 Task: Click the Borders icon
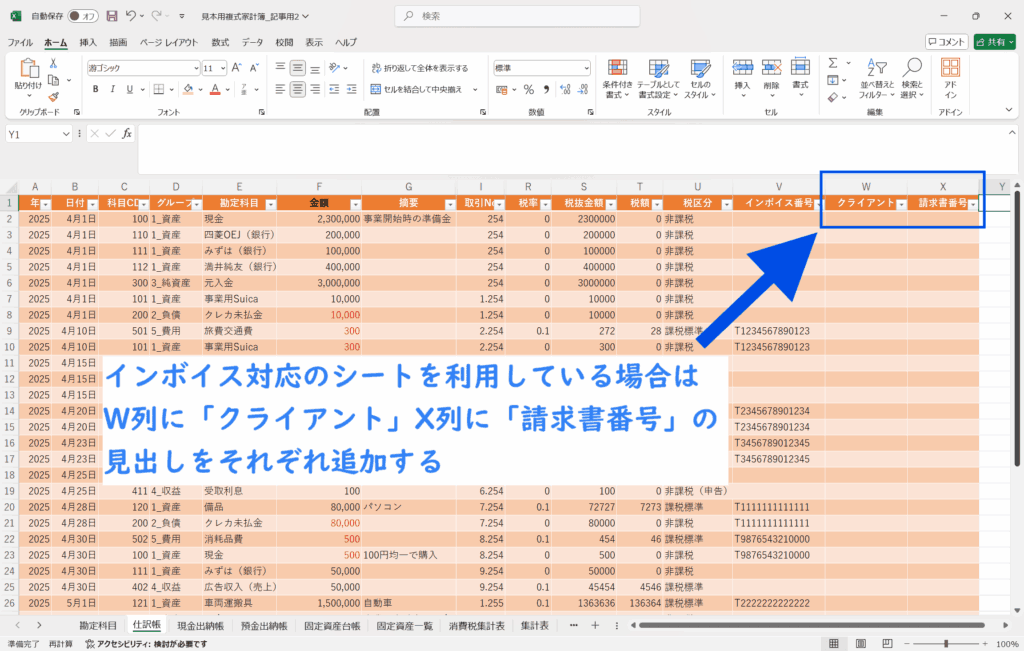click(x=159, y=89)
